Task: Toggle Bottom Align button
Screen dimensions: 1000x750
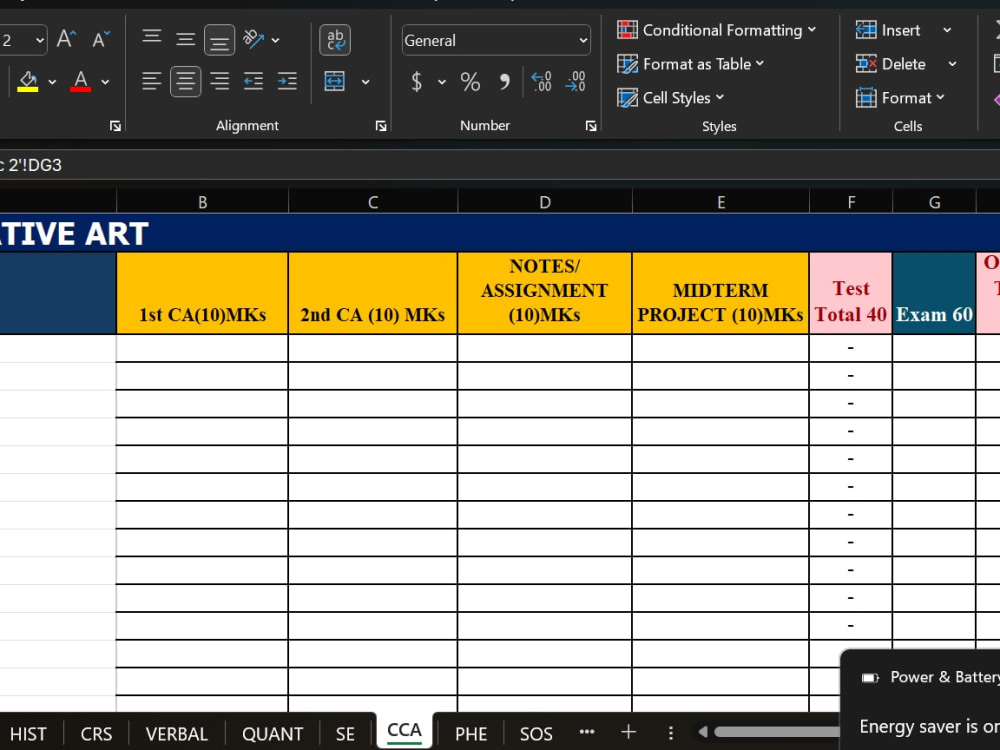Action: coord(219,40)
